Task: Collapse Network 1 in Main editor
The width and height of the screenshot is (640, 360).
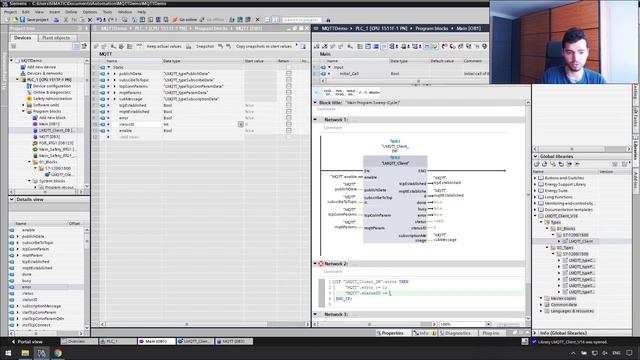Action: [315, 120]
